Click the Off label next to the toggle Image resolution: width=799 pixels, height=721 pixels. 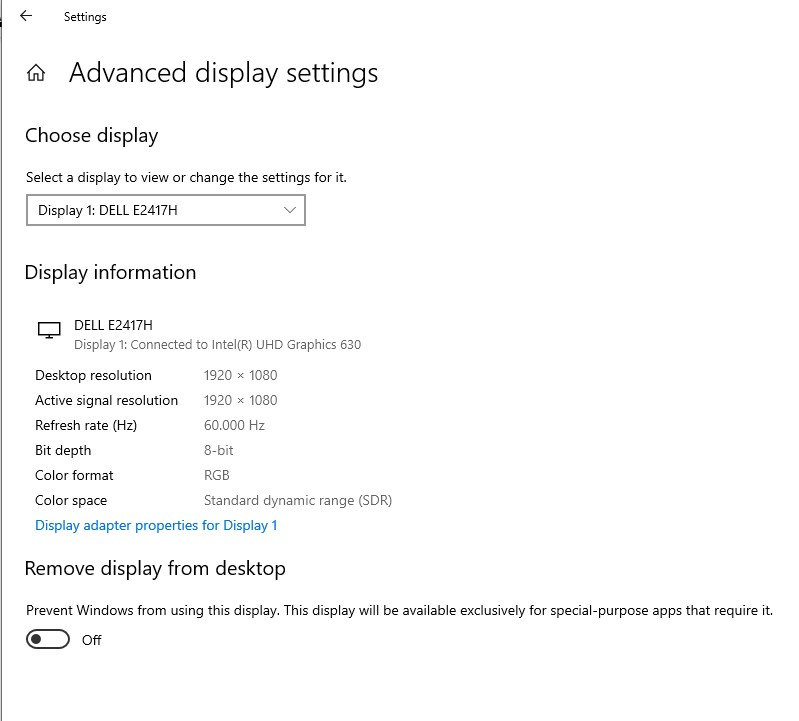(x=92, y=640)
